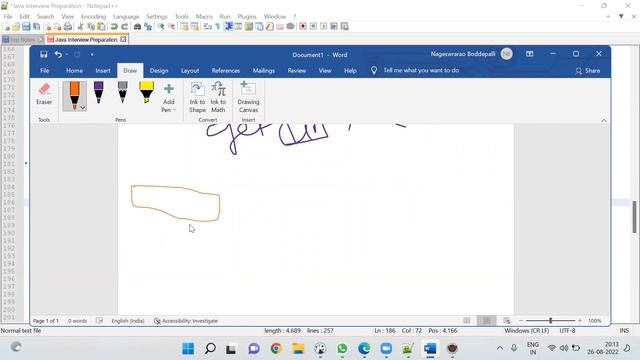640x360 pixels.
Task: Click the Word zoom slider handle
Action: point(550,321)
